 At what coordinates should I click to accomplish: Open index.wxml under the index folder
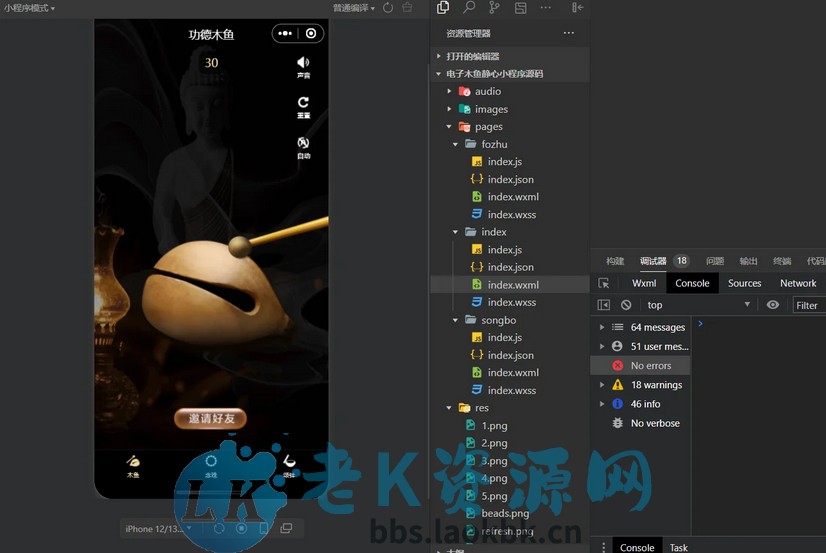coord(510,284)
